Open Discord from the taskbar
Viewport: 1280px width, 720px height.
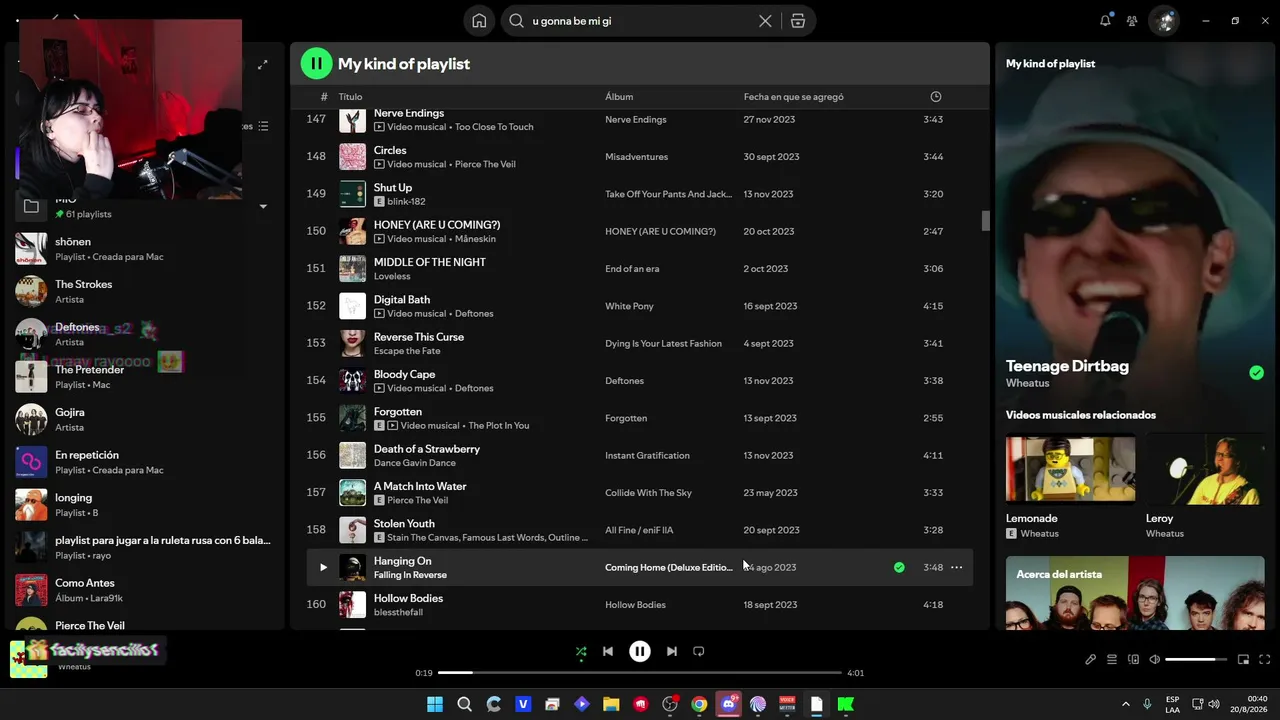point(729,704)
